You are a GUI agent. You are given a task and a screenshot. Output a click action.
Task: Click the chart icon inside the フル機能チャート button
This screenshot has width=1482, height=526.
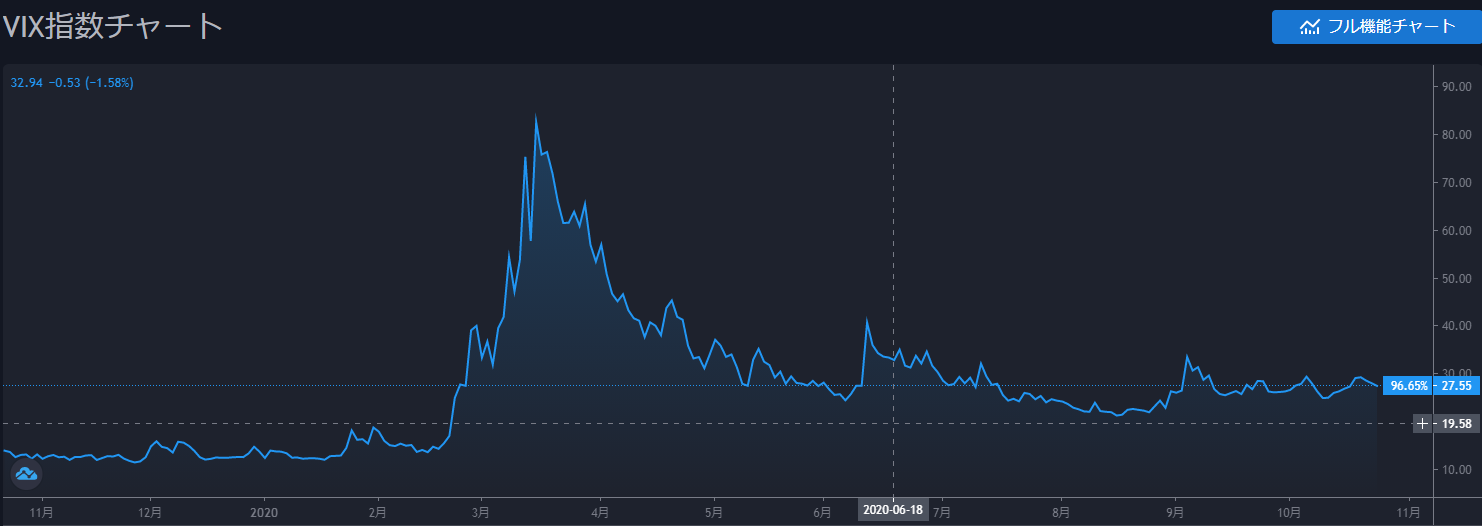(x=1309, y=27)
